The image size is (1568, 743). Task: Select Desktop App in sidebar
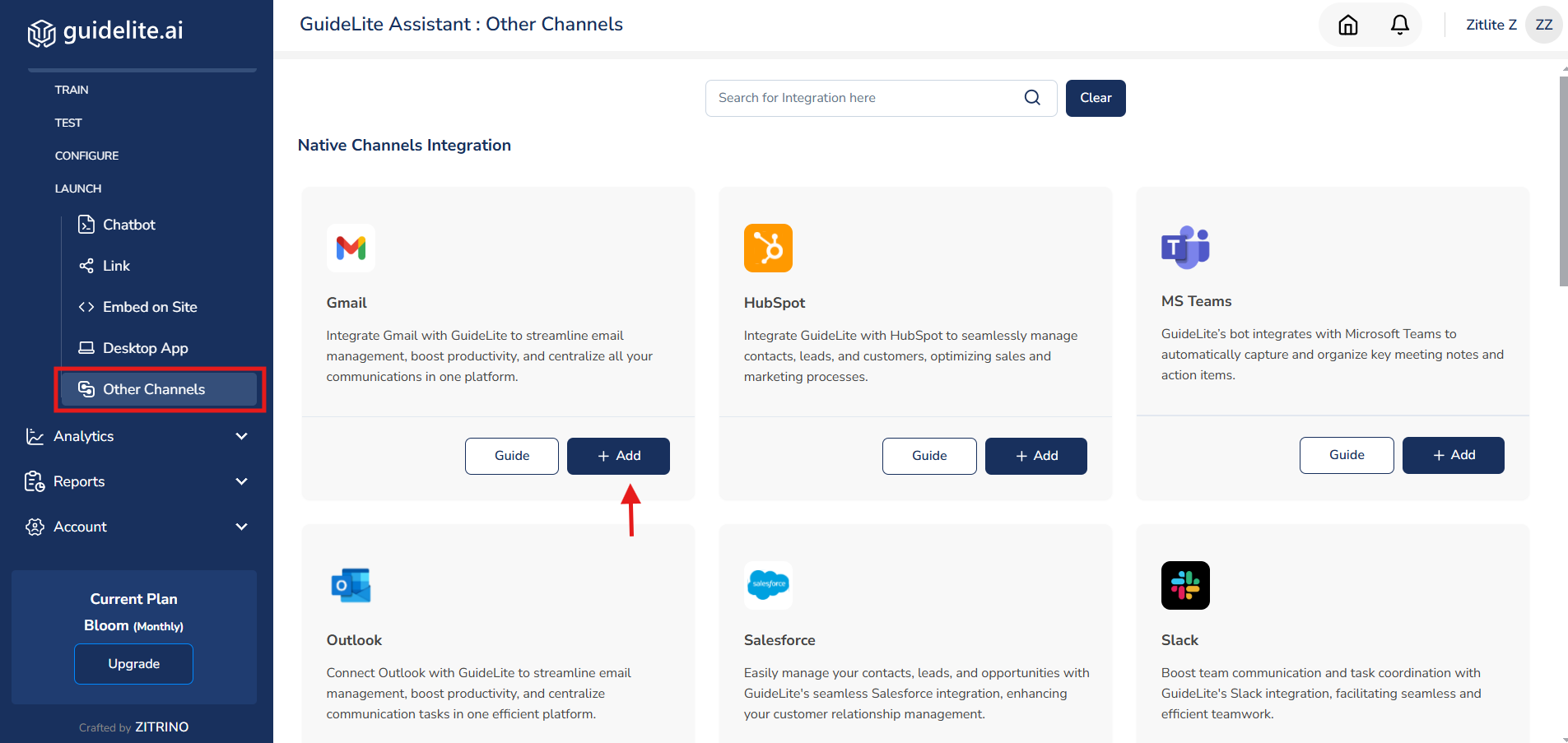[146, 348]
